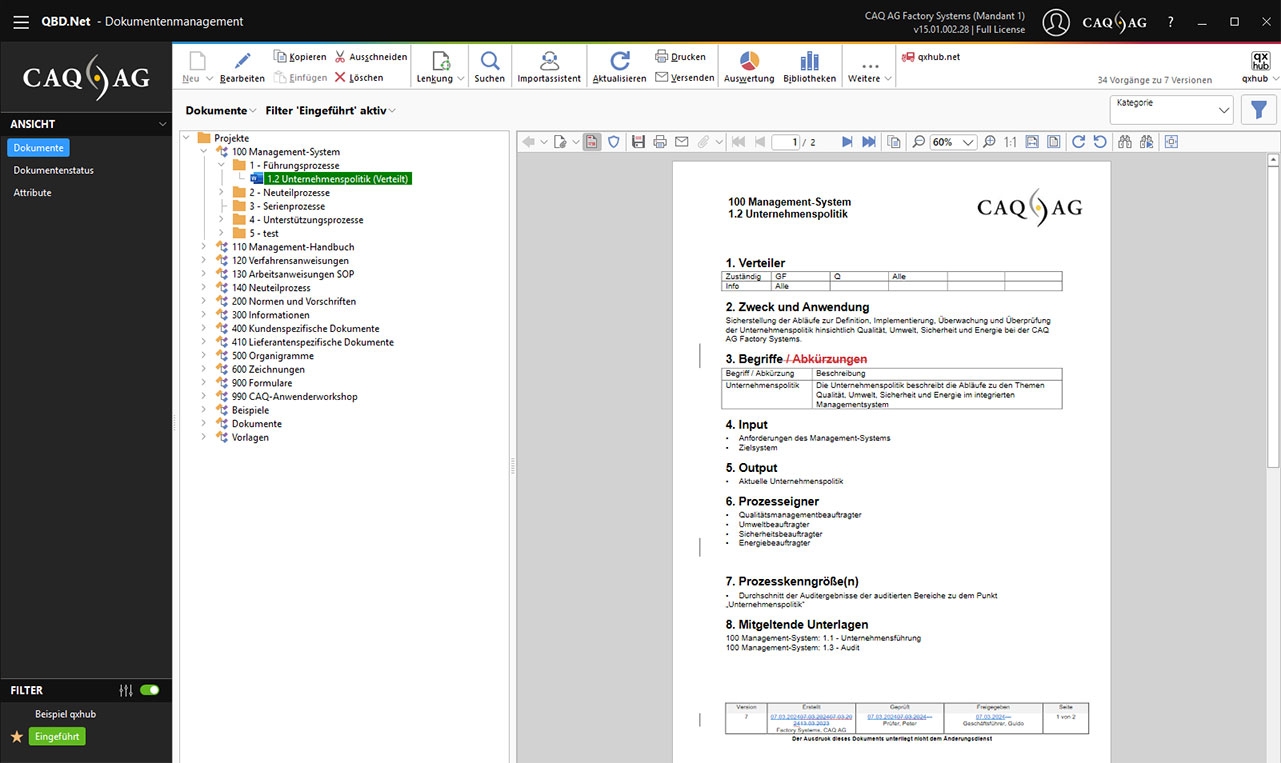
Task: Expand the 2 - Neuteilprozesse folder
Action: (221, 193)
